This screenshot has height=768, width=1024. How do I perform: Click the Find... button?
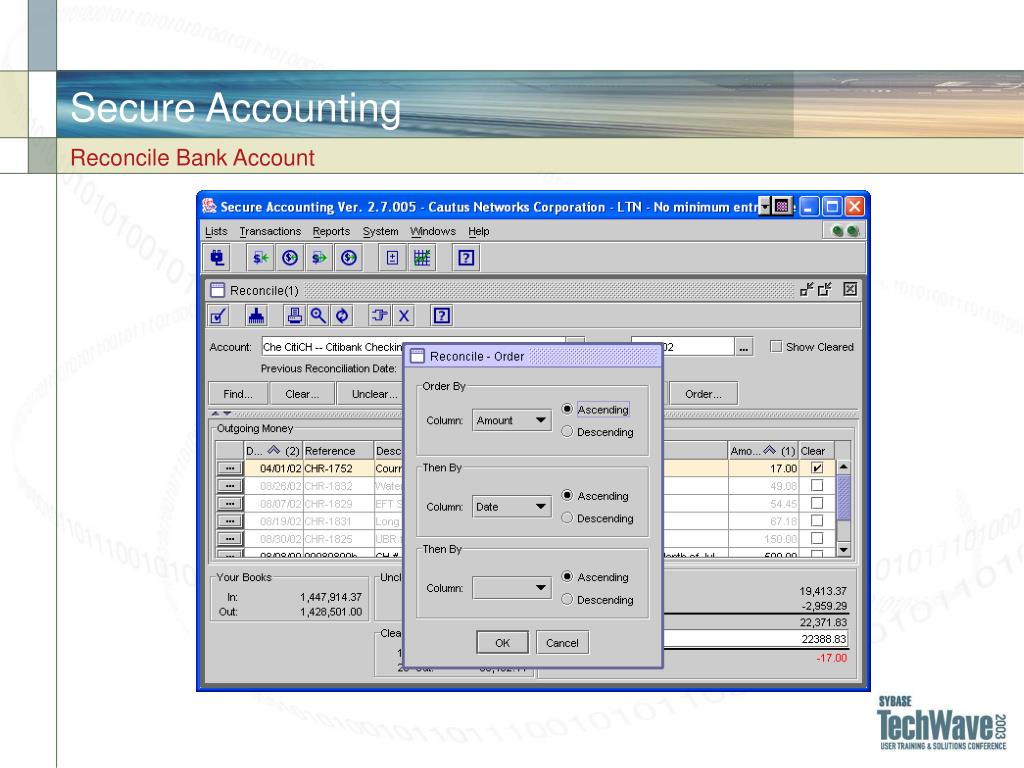(238, 394)
